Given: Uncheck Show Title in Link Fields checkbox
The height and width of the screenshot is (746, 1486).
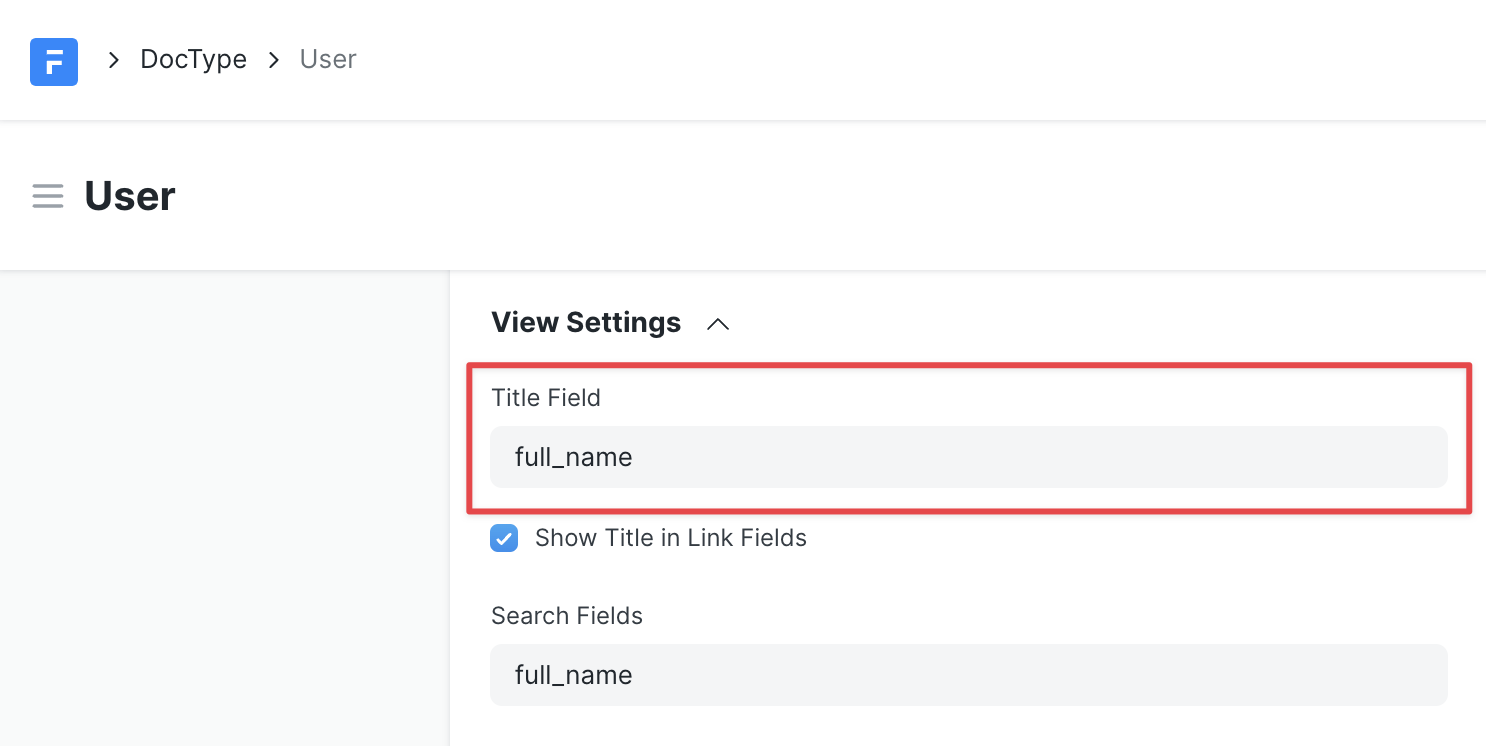Looking at the screenshot, I should point(504,539).
